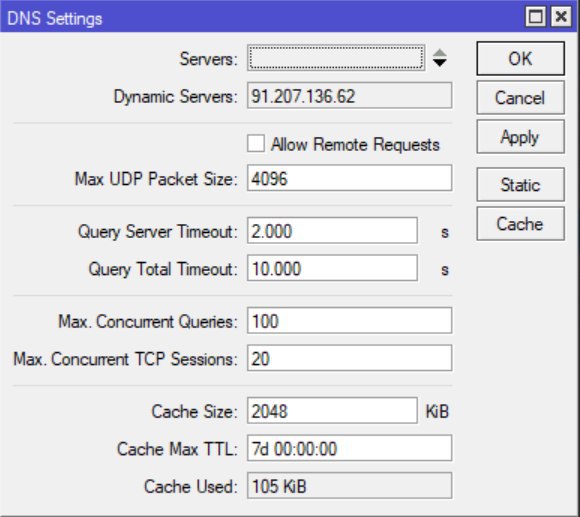The width and height of the screenshot is (580, 517).
Task: Open the DNS Cache list
Action: click(520, 224)
